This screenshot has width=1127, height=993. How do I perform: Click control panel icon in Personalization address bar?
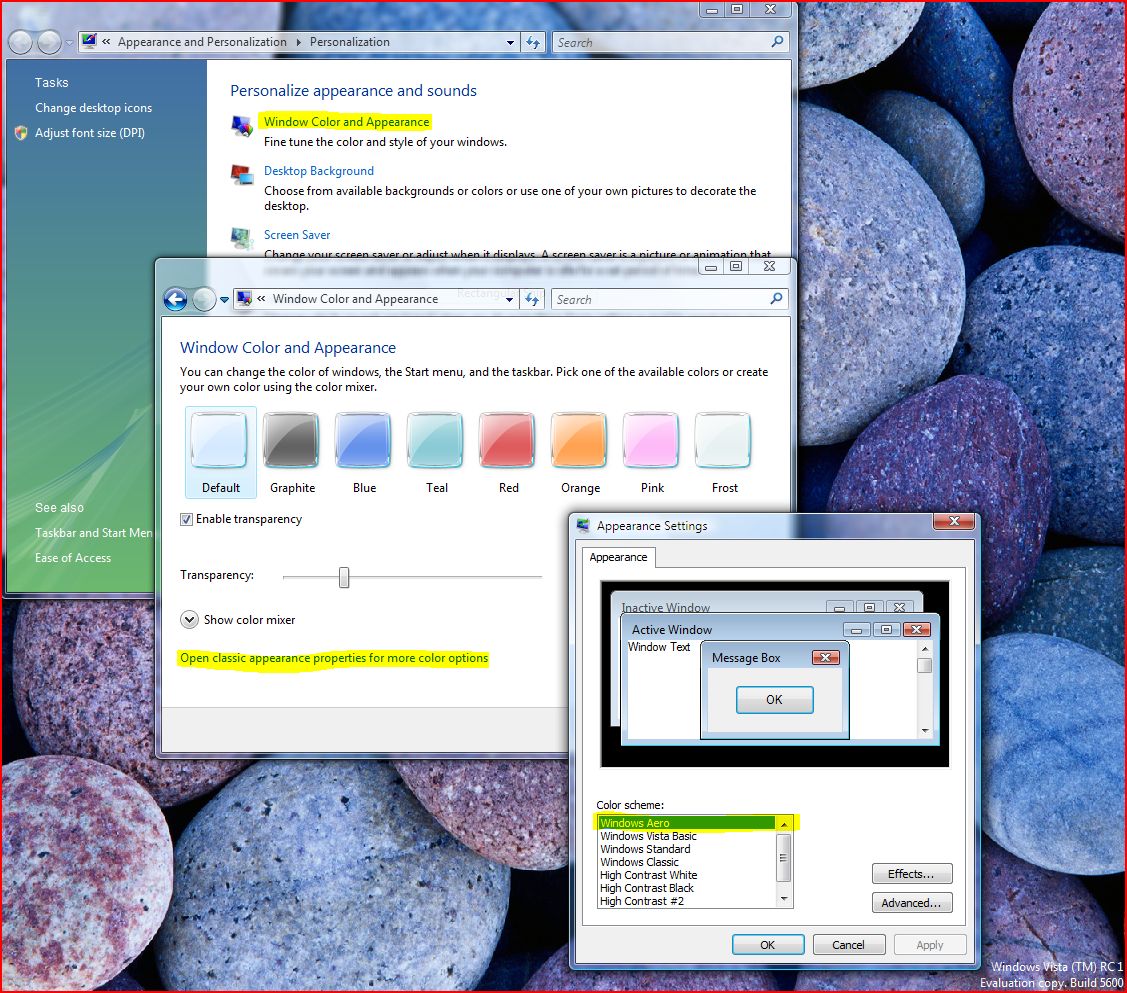pyautogui.click(x=89, y=41)
